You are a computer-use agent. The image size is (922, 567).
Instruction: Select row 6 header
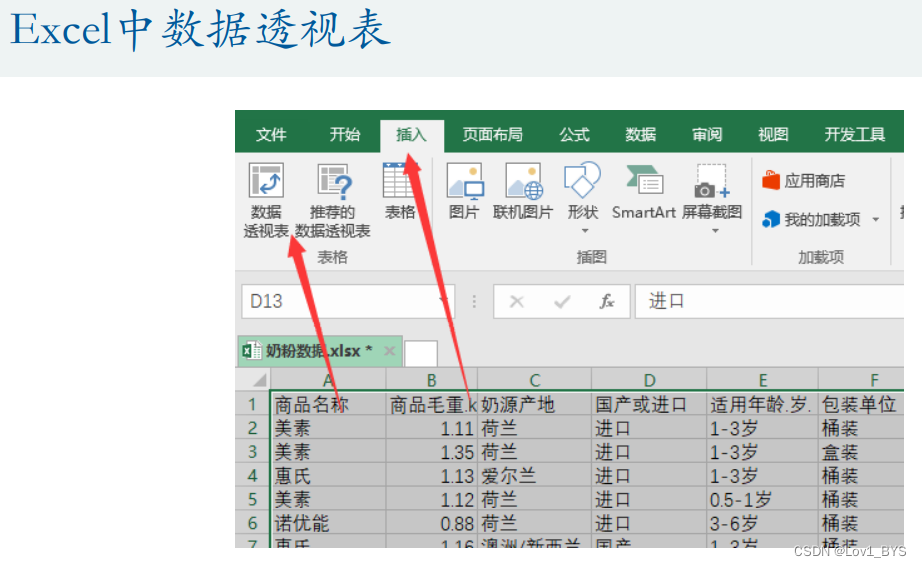pos(253,523)
